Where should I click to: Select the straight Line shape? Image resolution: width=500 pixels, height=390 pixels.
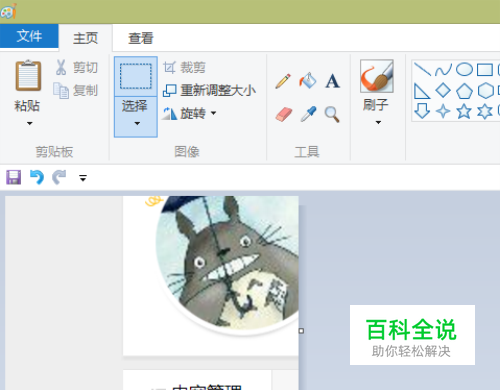pos(422,69)
